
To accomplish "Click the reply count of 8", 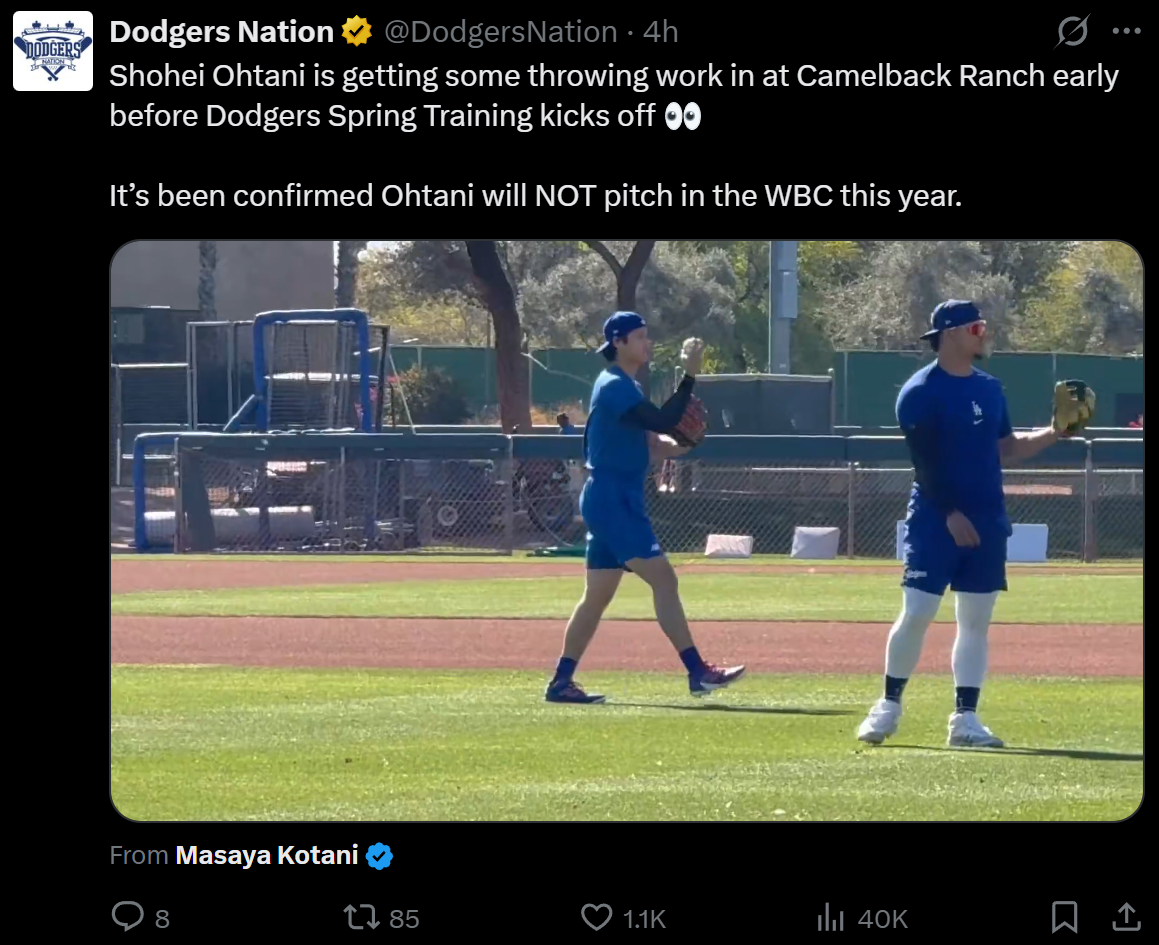I will point(163,918).
